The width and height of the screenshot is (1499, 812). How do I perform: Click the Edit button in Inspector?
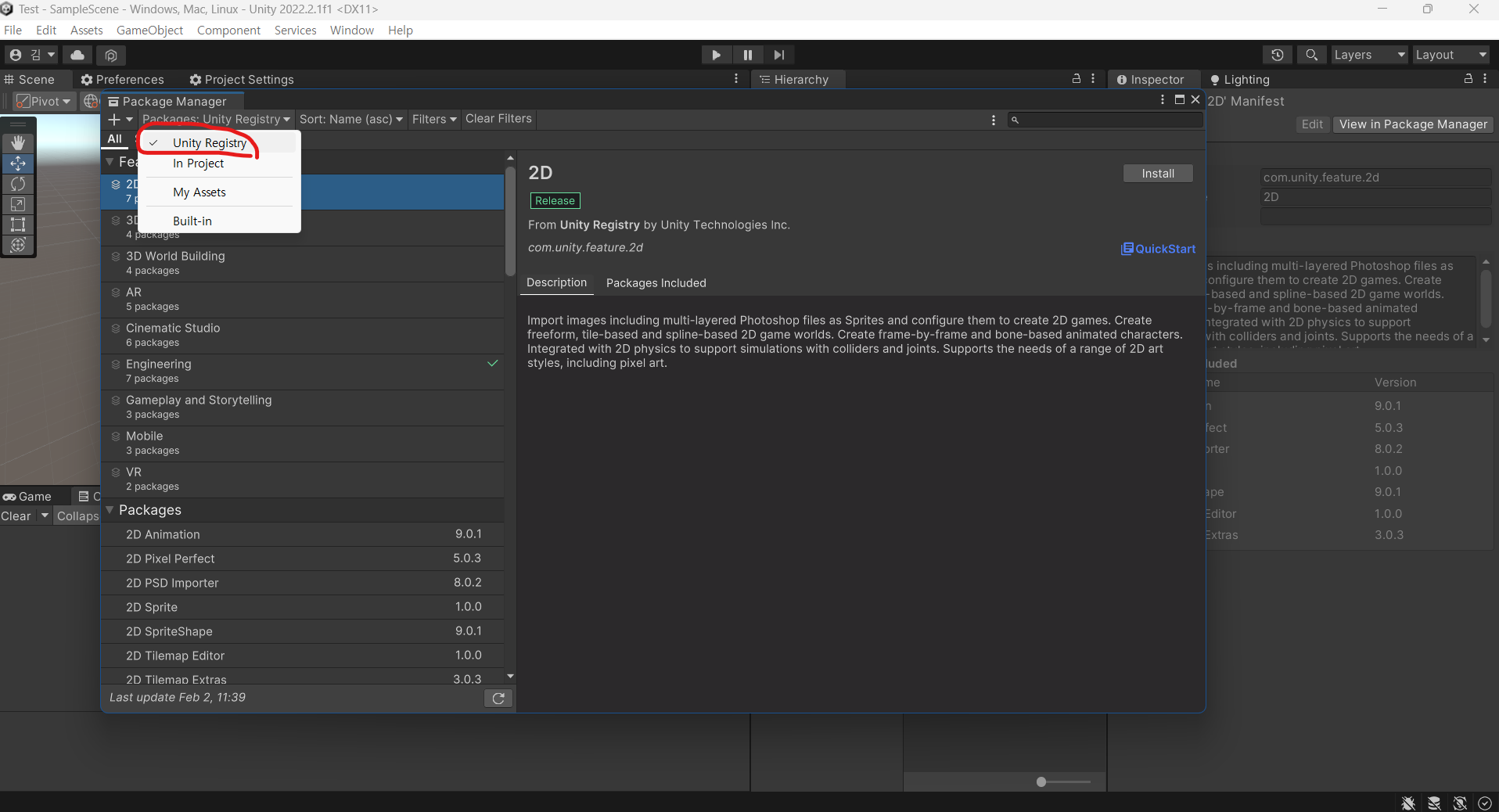tap(1312, 124)
